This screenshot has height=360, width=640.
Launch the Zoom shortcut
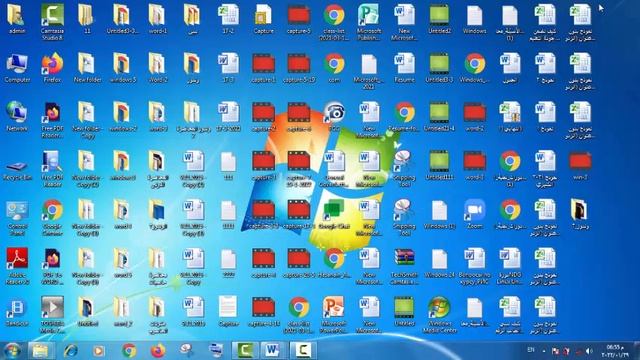click(x=475, y=215)
